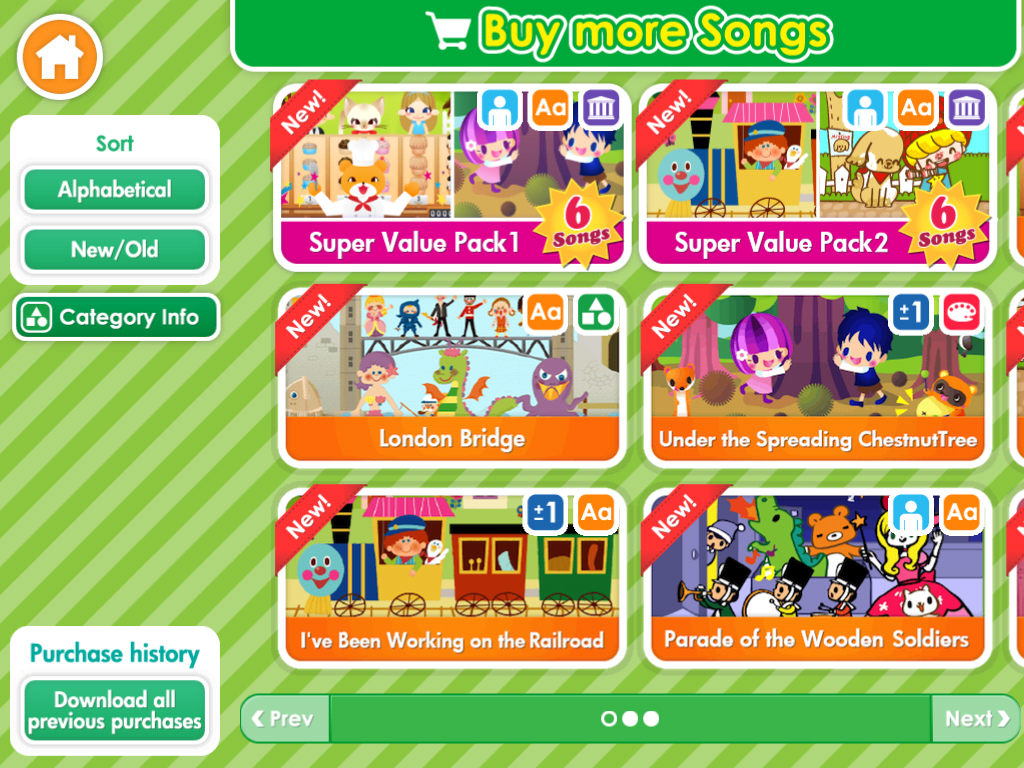Viewport: 1024px width, 768px height.
Task: Go to the Next page of songs
Action: tap(976, 718)
